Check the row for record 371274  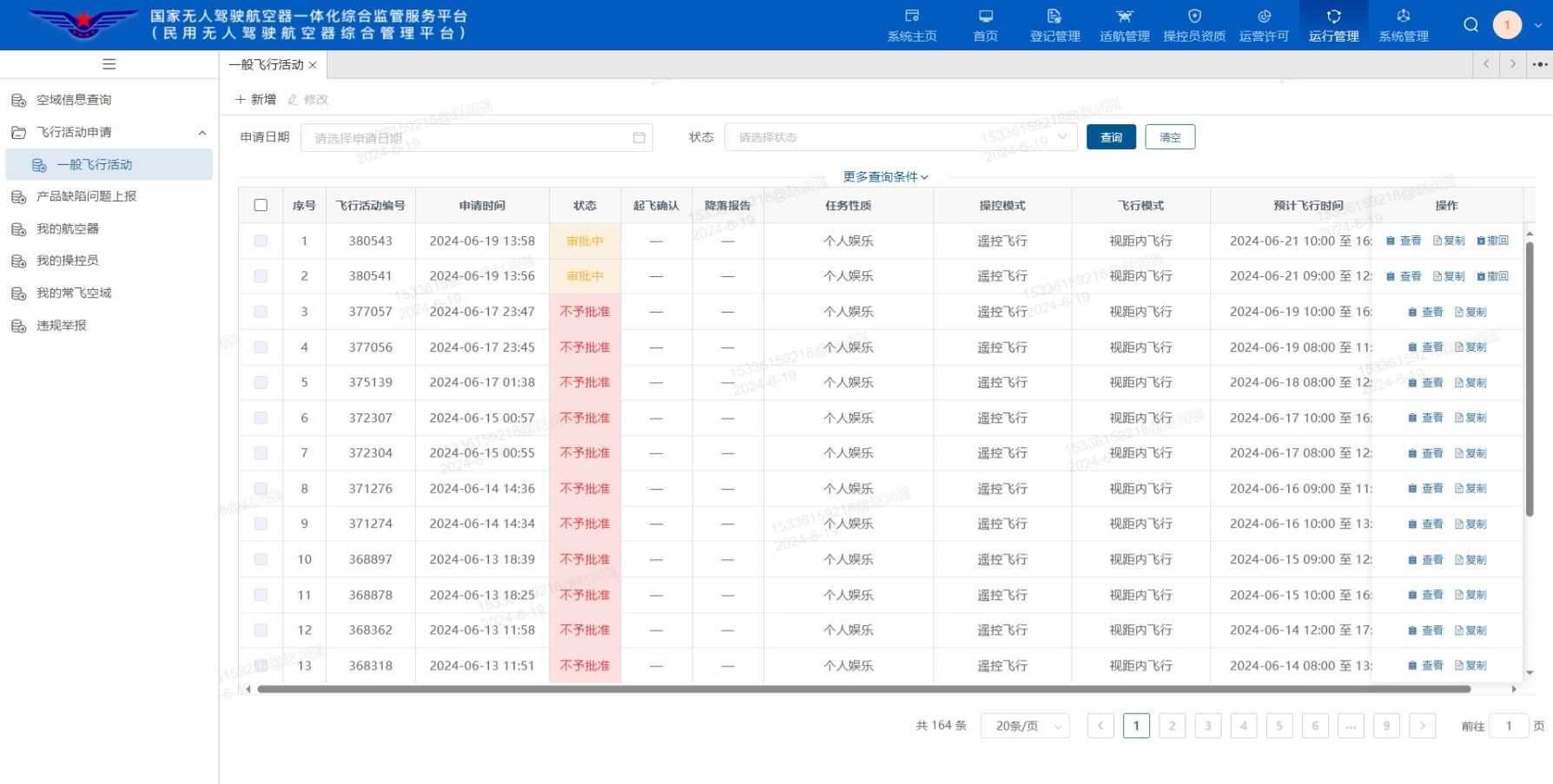(x=261, y=524)
